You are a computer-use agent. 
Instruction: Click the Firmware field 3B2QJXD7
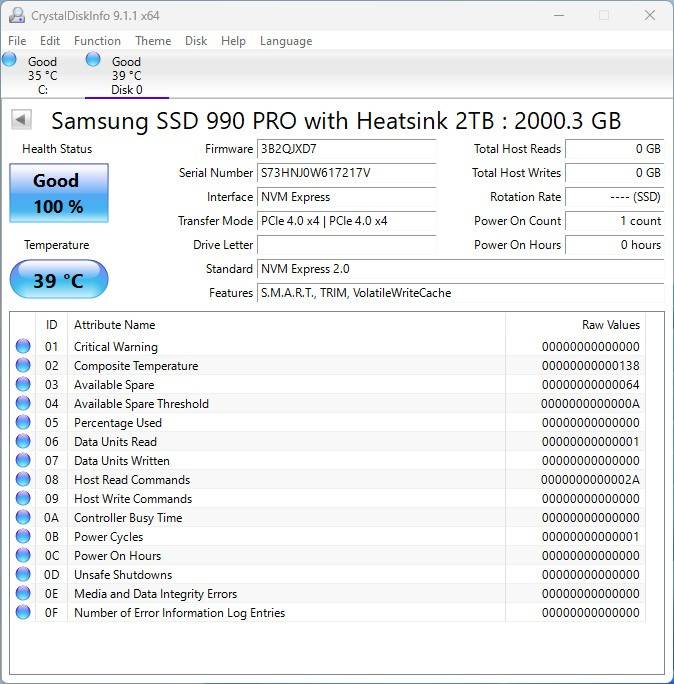[346, 149]
